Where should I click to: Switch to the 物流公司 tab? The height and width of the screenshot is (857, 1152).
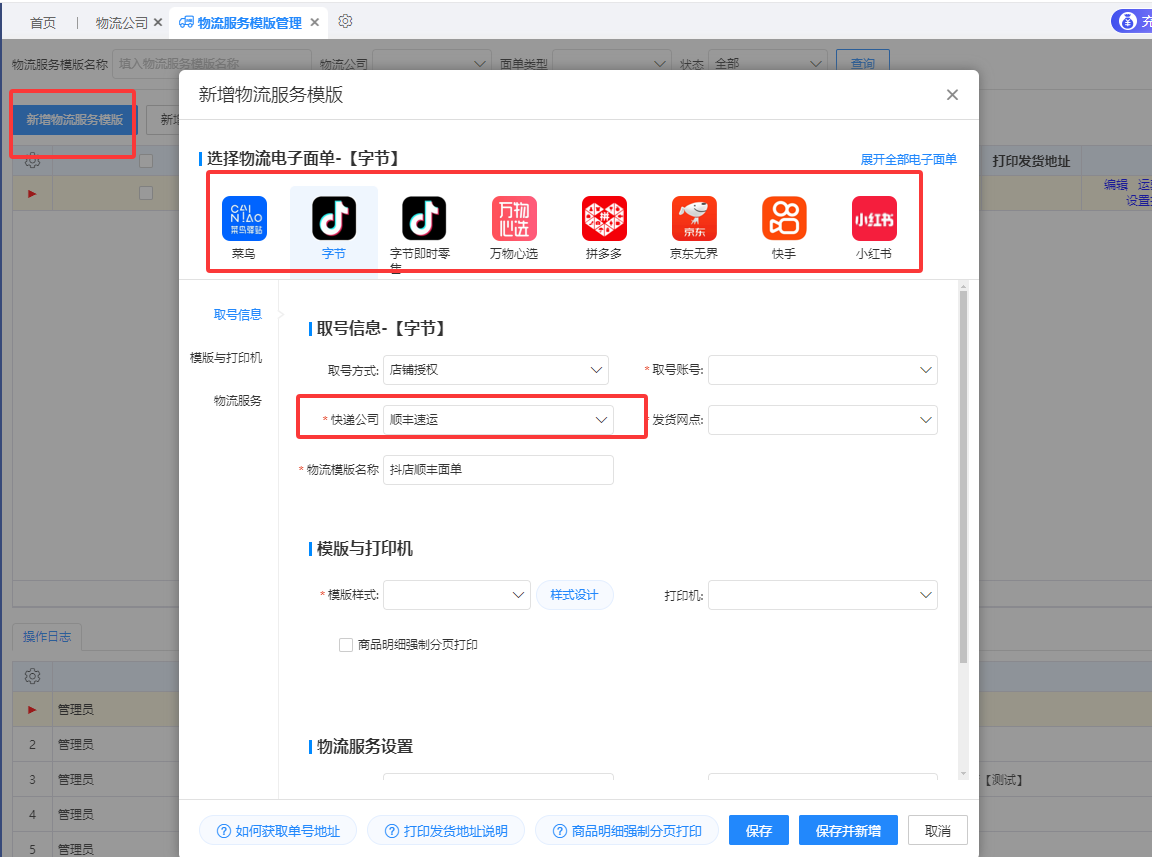(x=121, y=23)
